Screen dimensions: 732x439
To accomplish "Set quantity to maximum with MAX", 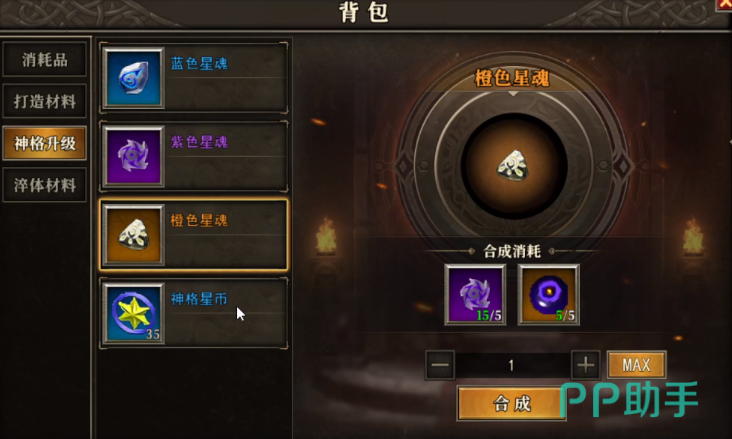I will 637,365.
